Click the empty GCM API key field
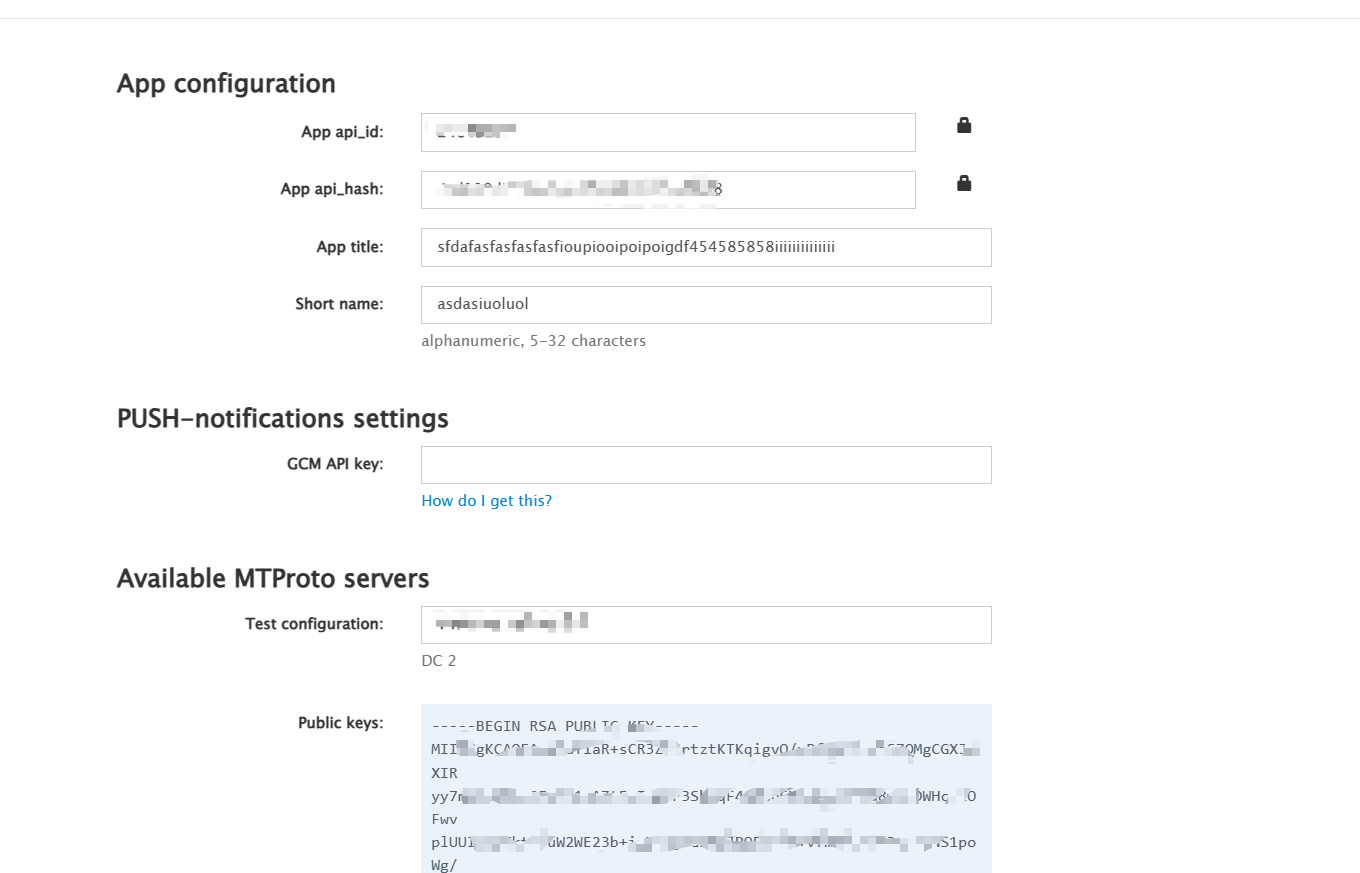 coord(706,465)
